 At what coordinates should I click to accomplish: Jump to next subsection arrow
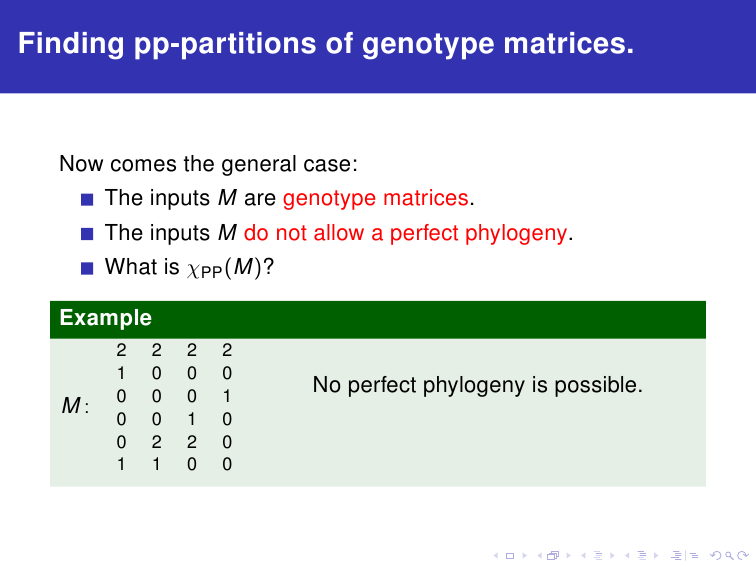pyautogui.click(x=612, y=556)
